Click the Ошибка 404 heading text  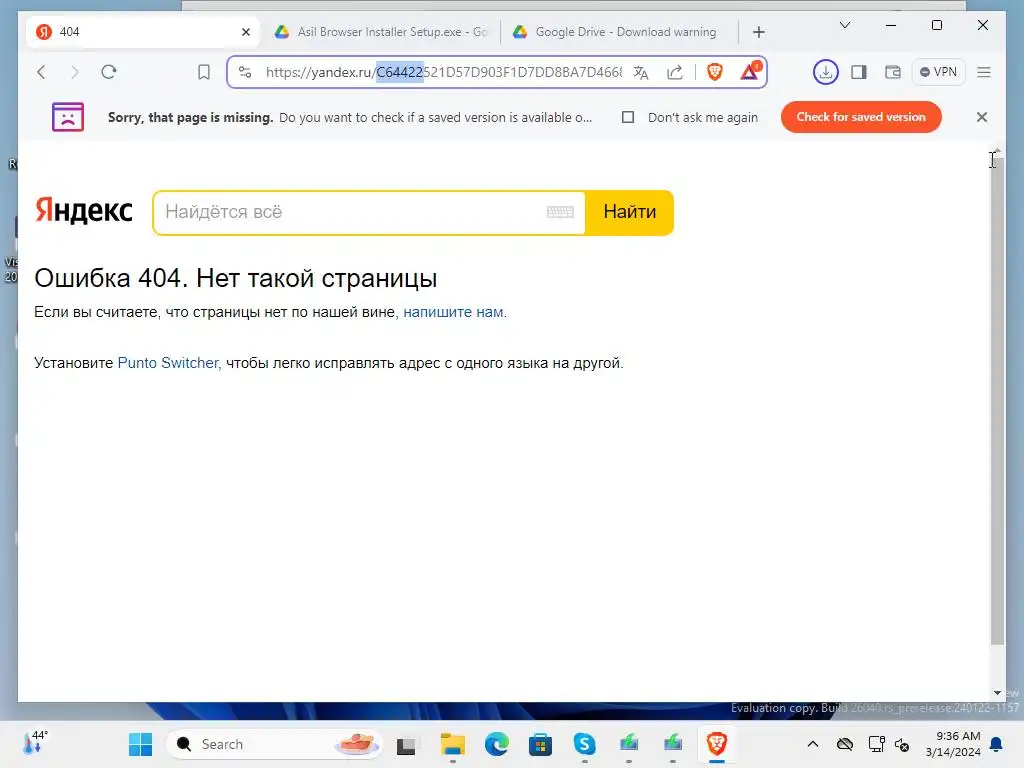click(236, 278)
